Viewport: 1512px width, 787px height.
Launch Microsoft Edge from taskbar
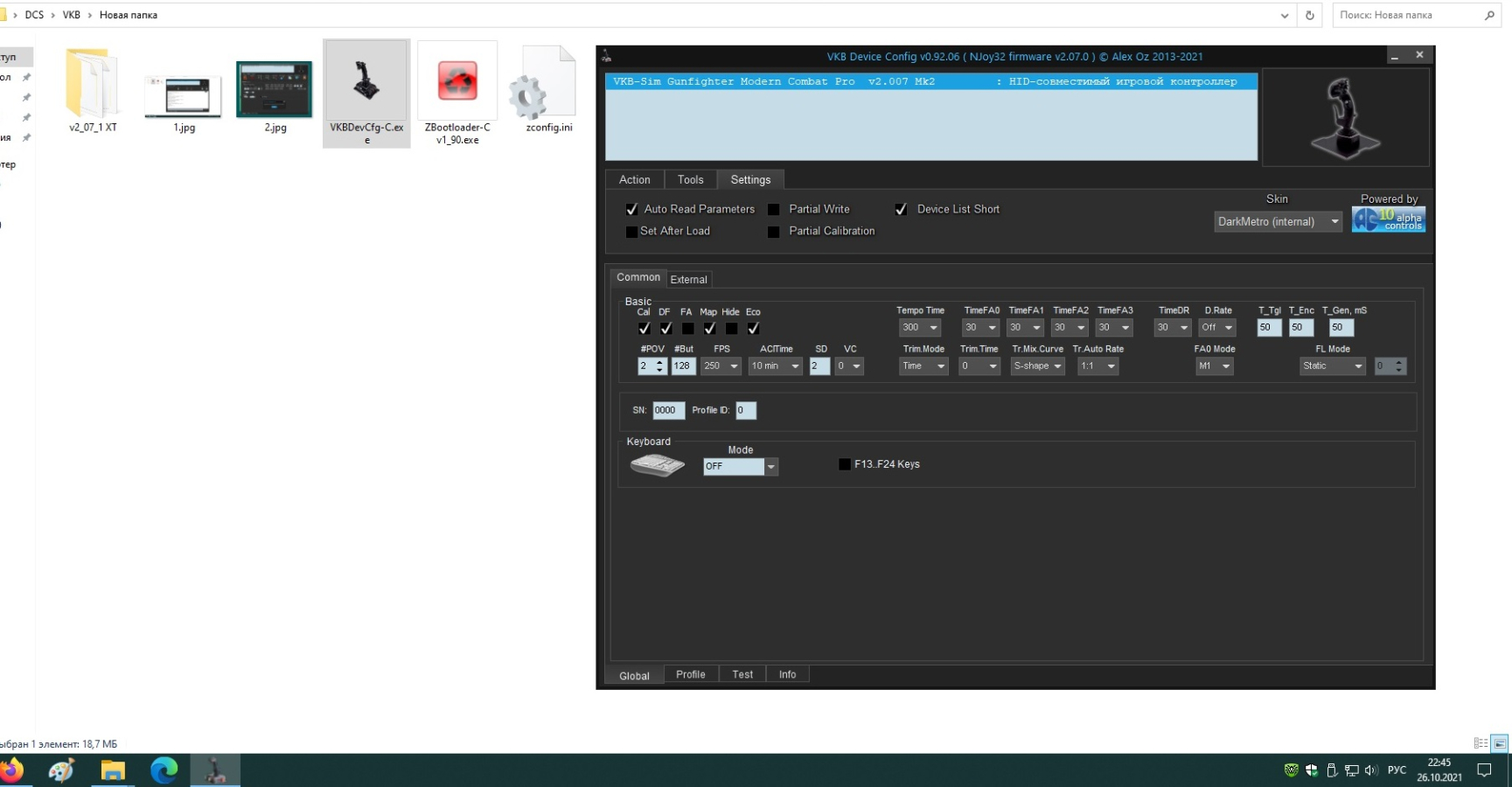click(164, 770)
